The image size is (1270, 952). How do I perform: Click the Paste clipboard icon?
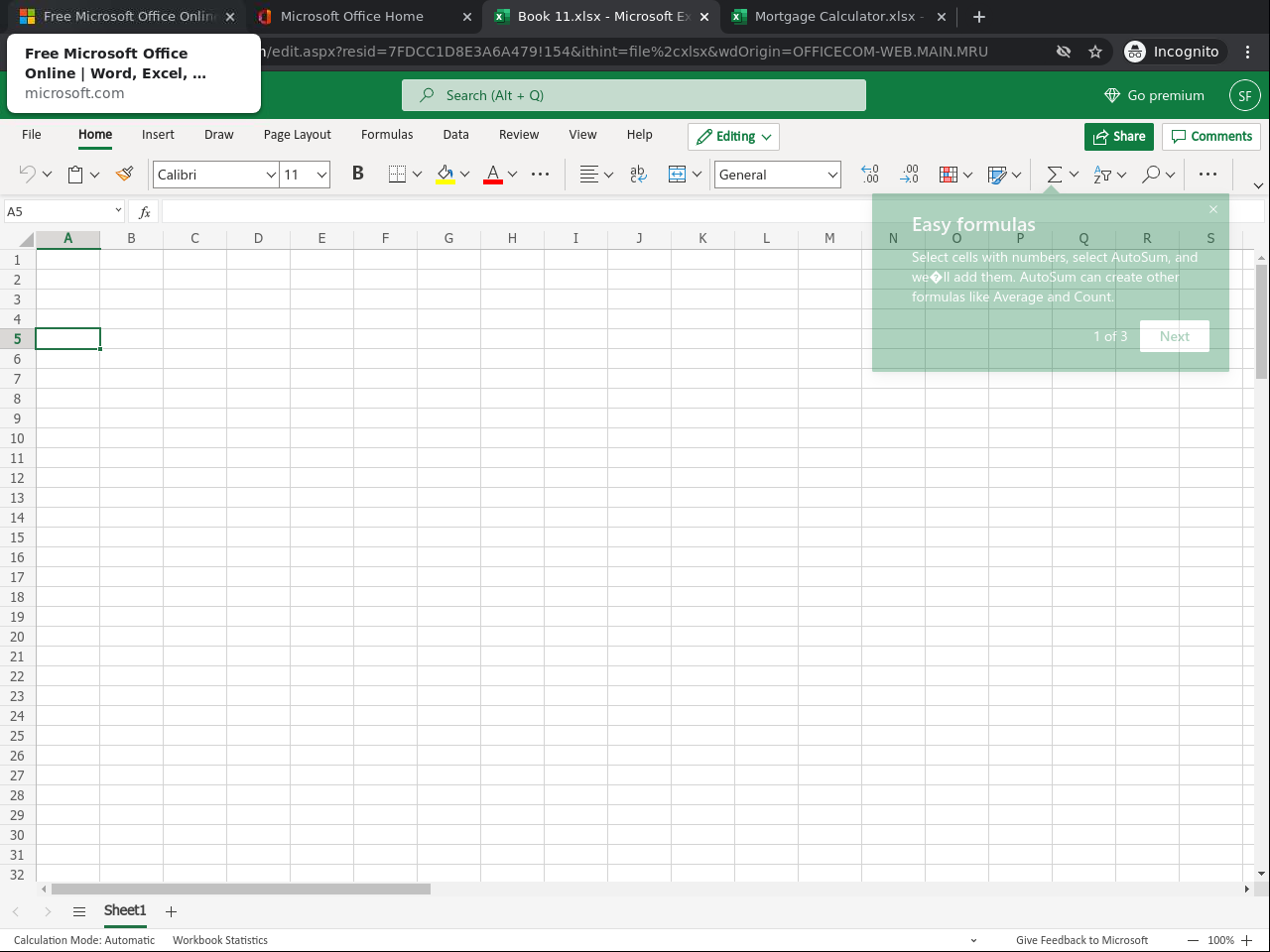[75, 175]
